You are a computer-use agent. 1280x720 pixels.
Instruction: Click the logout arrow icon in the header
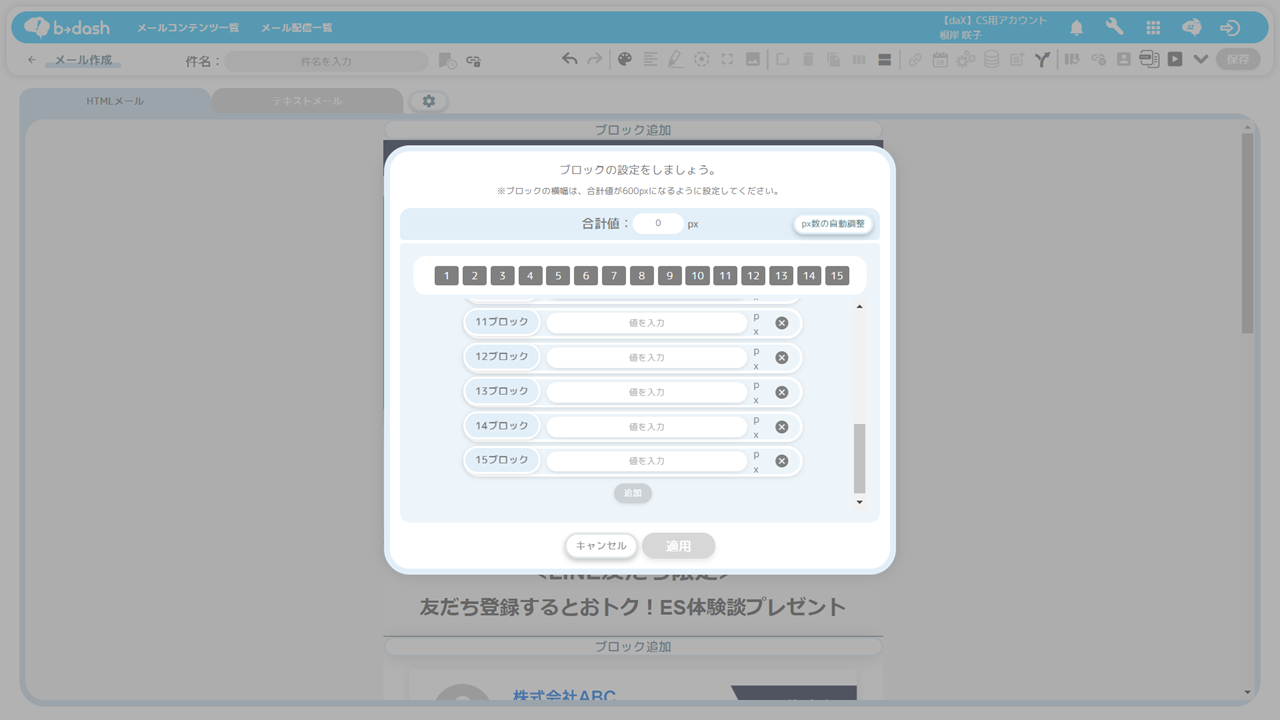click(x=1230, y=28)
